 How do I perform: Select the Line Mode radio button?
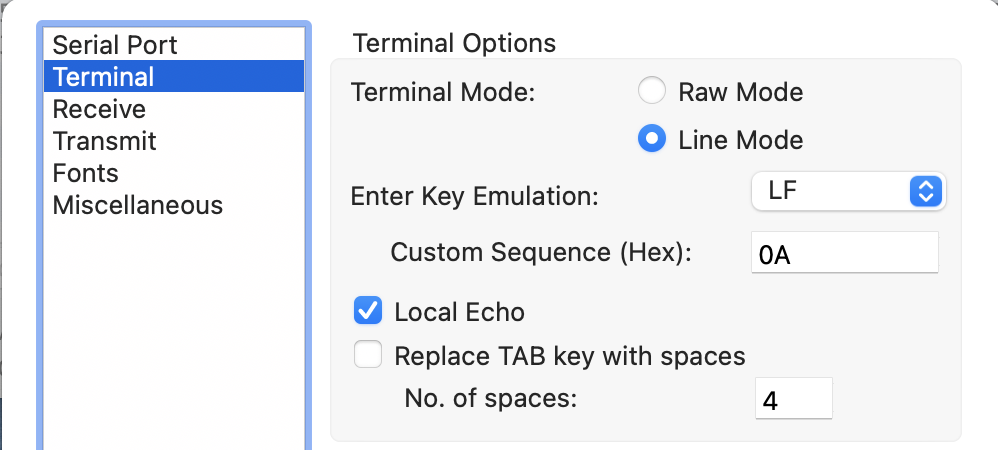[x=652, y=140]
